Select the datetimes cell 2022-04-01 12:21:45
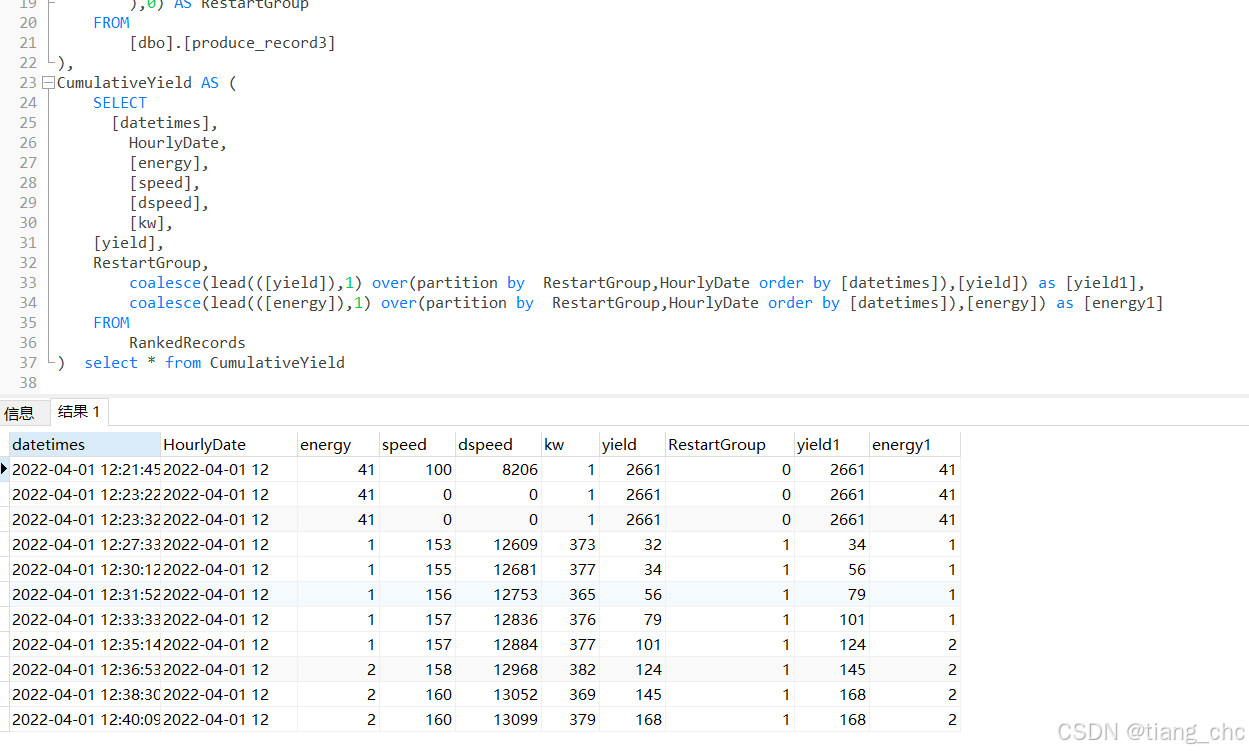 tap(86, 469)
